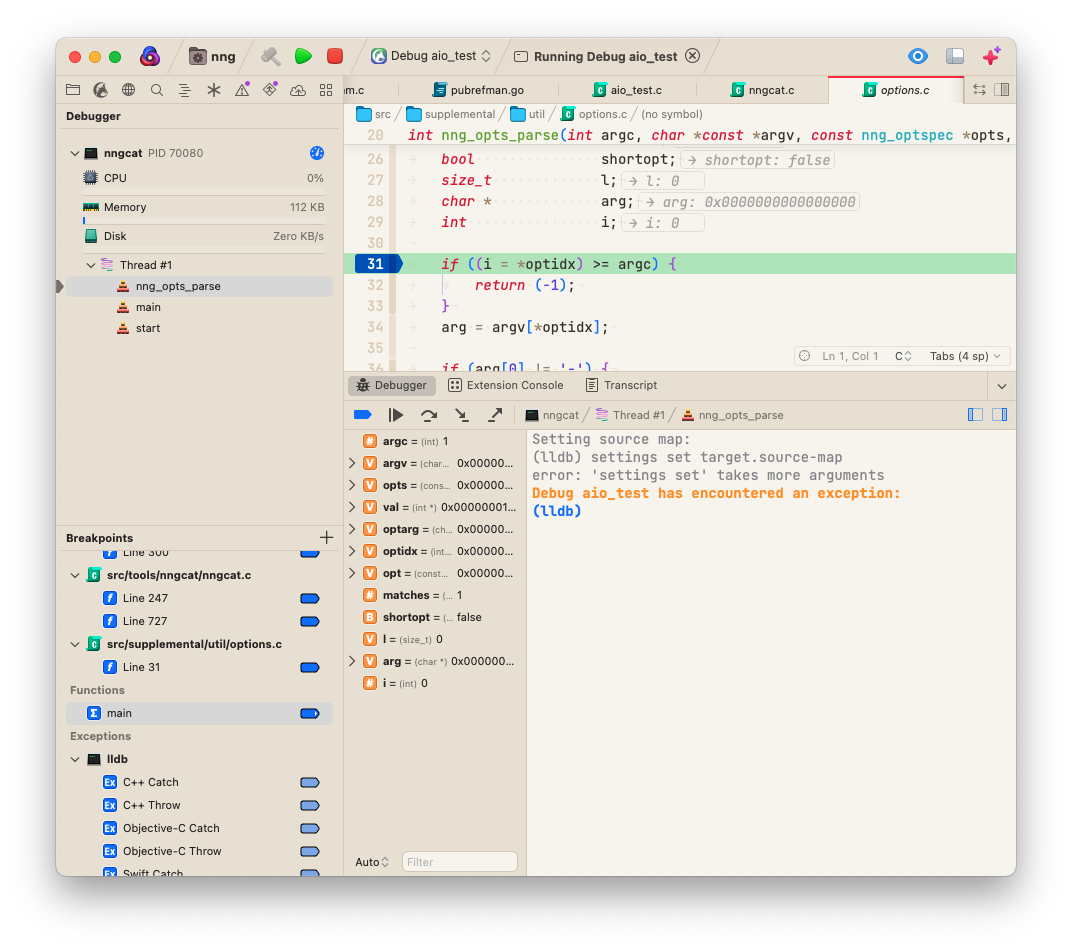The width and height of the screenshot is (1072, 950).
Task: Select the Debugger bottom tab
Action: pyautogui.click(x=392, y=385)
